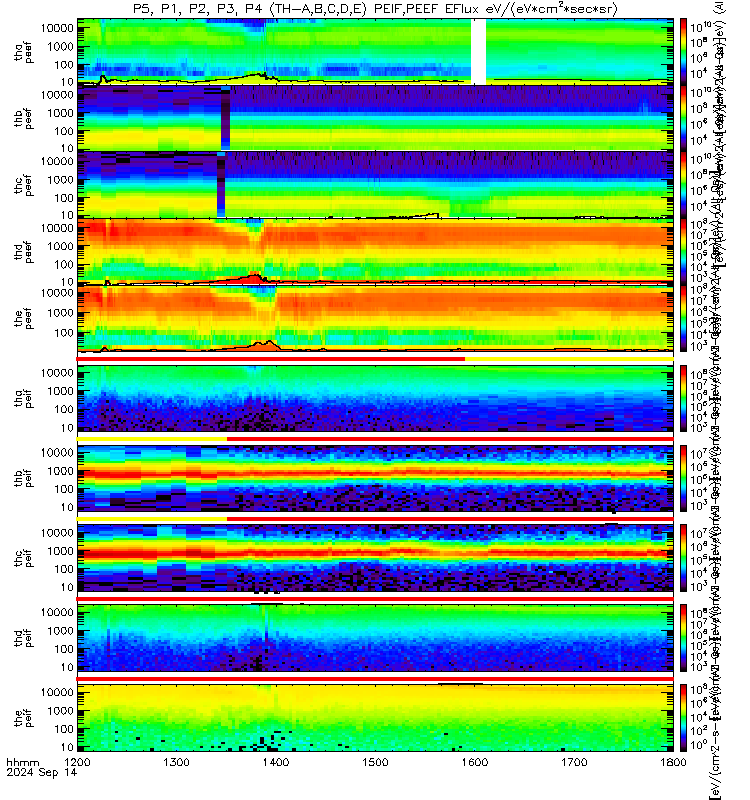The width and height of the screenshot is (750, 800).
Task: Select the 'thd peif' panel label
Action: coord(23,638)
